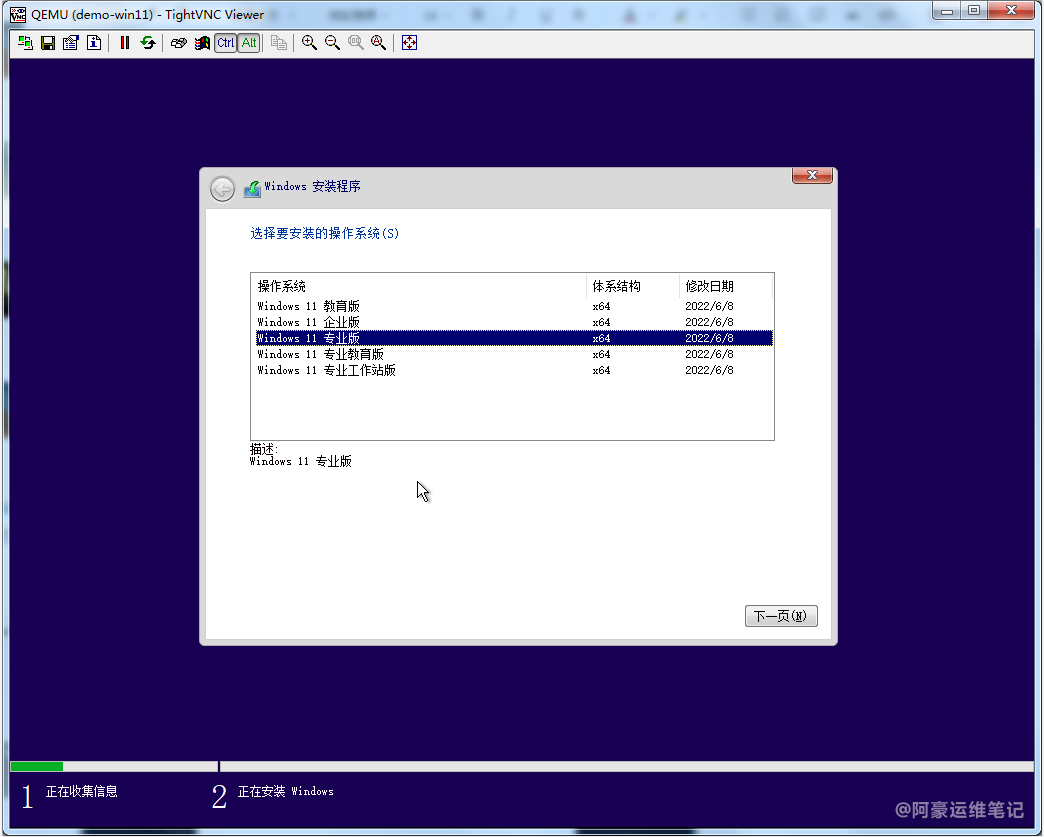Click the red Pause icon
Viewport: 1044px width, 837px height.
[125, 43]
